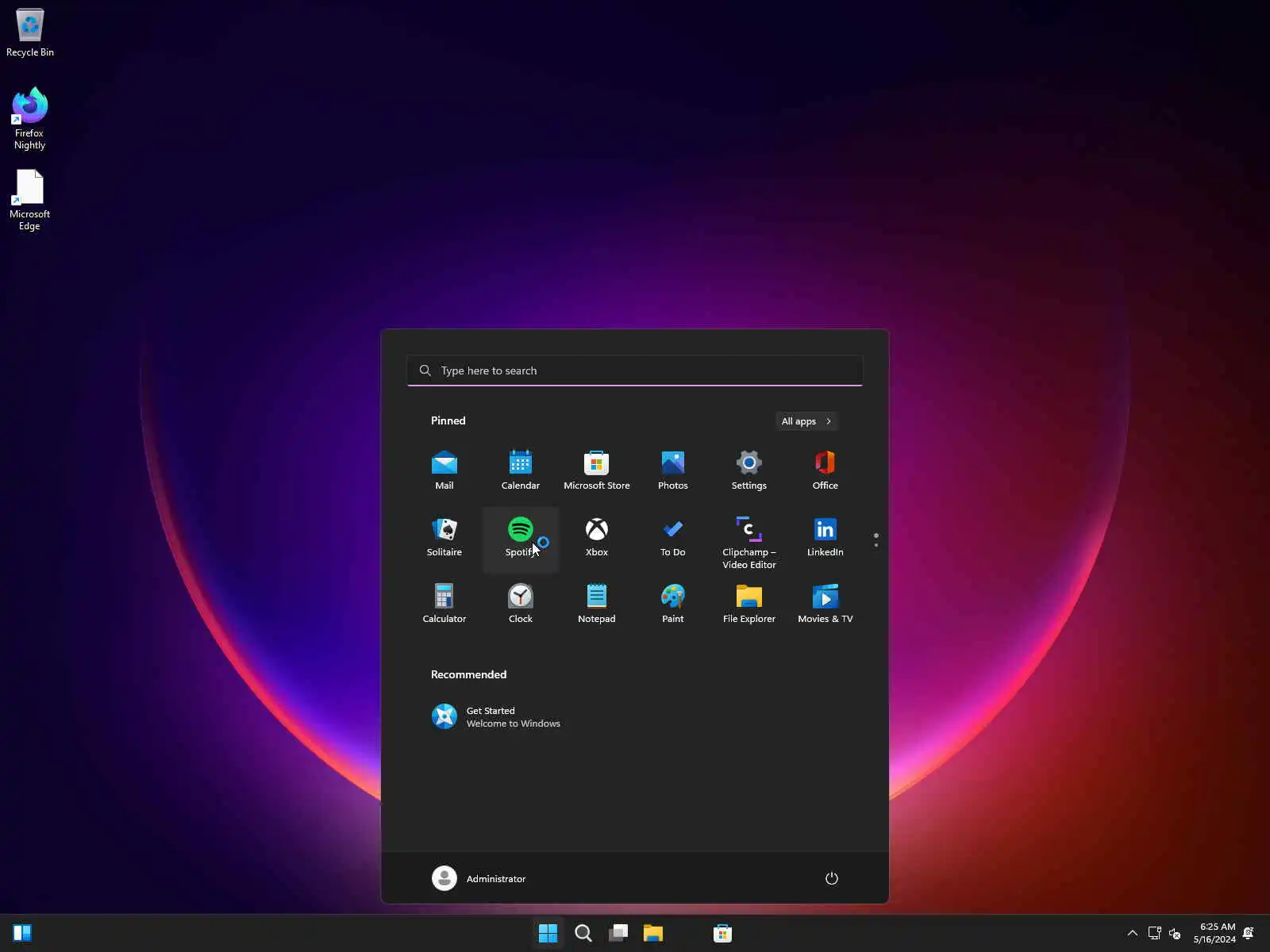Open the Widgets panel on the taskbar
The width and height of the screenshot is (1270, 952).
coord(22,933)
